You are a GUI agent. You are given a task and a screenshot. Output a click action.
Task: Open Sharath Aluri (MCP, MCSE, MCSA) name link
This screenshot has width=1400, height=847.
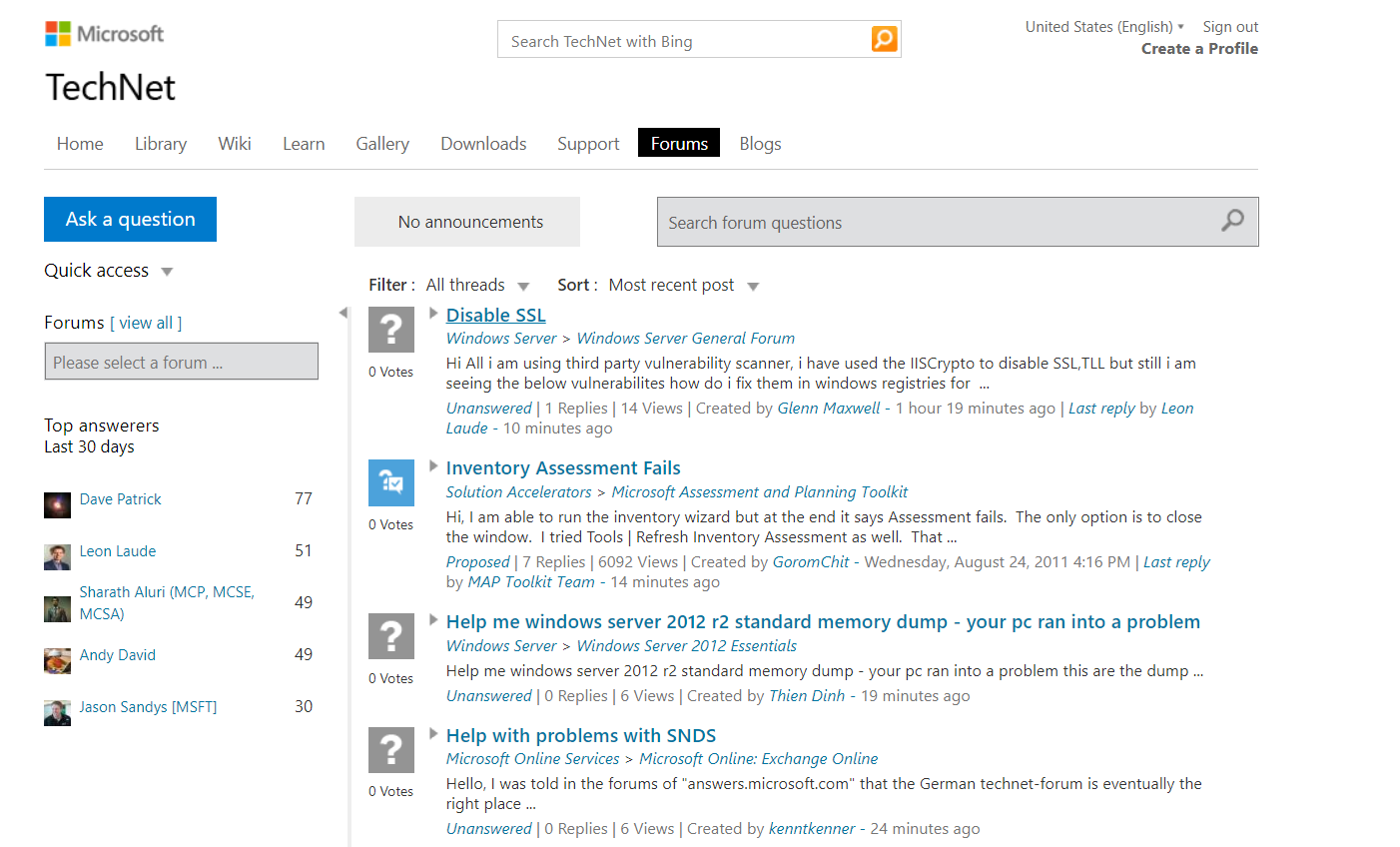(x=167, y=602)
